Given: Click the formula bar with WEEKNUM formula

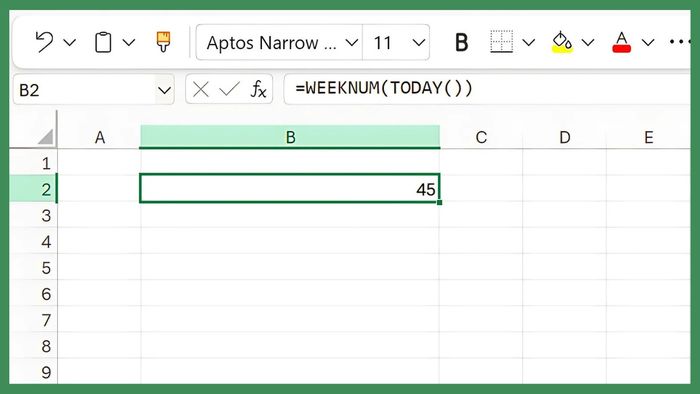Looking at the screenshot, I should (487, 89).
